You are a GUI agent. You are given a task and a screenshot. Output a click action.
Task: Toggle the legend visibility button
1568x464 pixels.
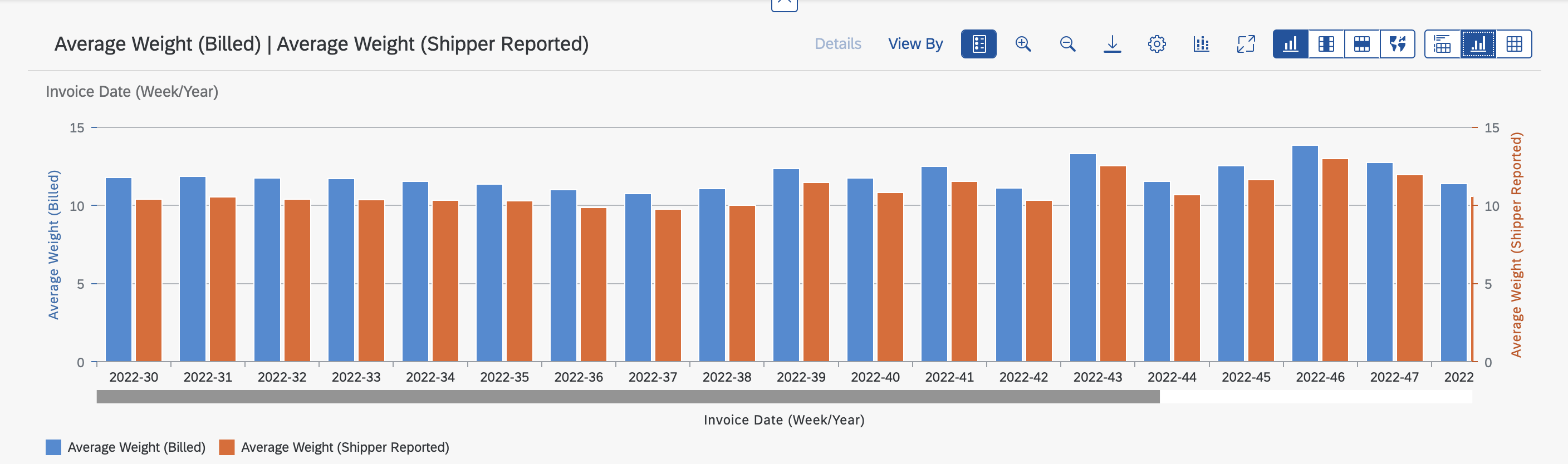(978, 44)
